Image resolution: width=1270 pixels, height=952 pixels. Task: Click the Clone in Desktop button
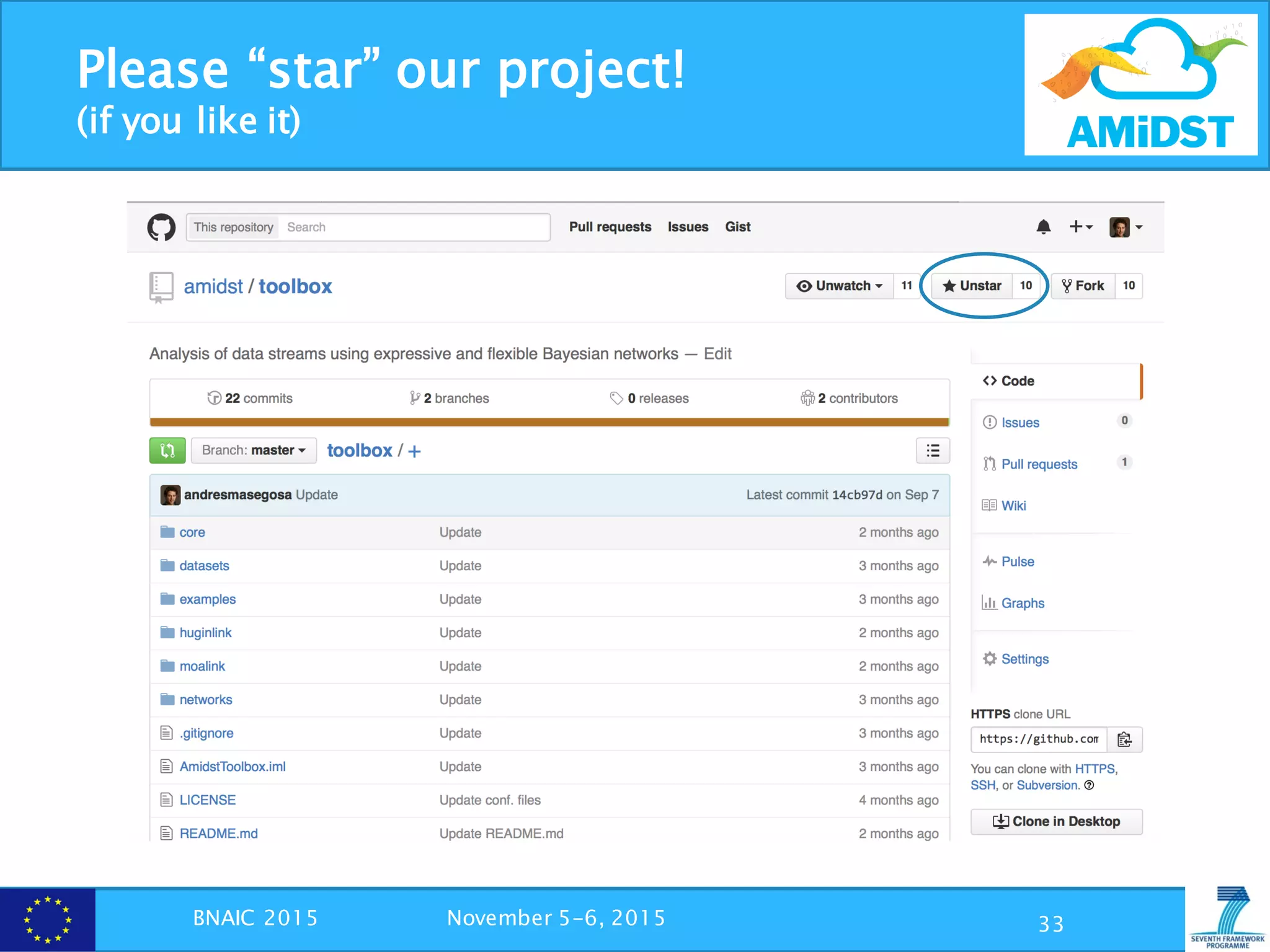pyautogui.click(x=1056, y=821)
